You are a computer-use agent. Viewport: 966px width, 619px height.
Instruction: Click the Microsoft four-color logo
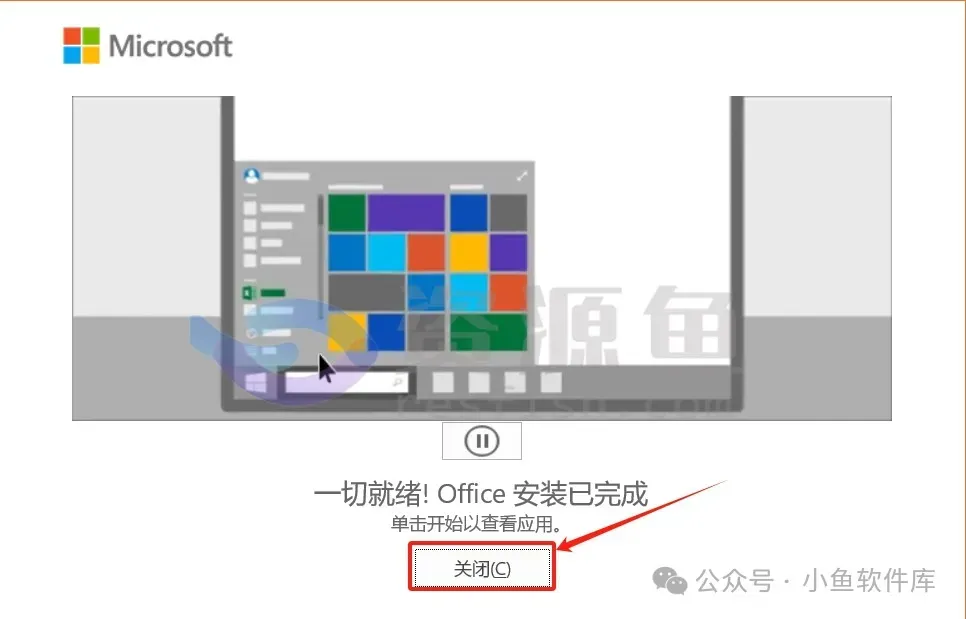click(x=81, y=46)
